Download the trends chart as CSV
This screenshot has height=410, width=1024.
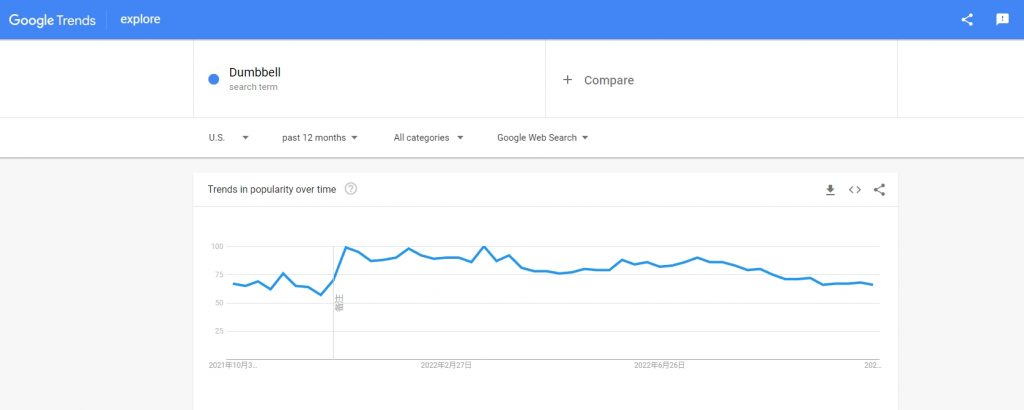830,190
